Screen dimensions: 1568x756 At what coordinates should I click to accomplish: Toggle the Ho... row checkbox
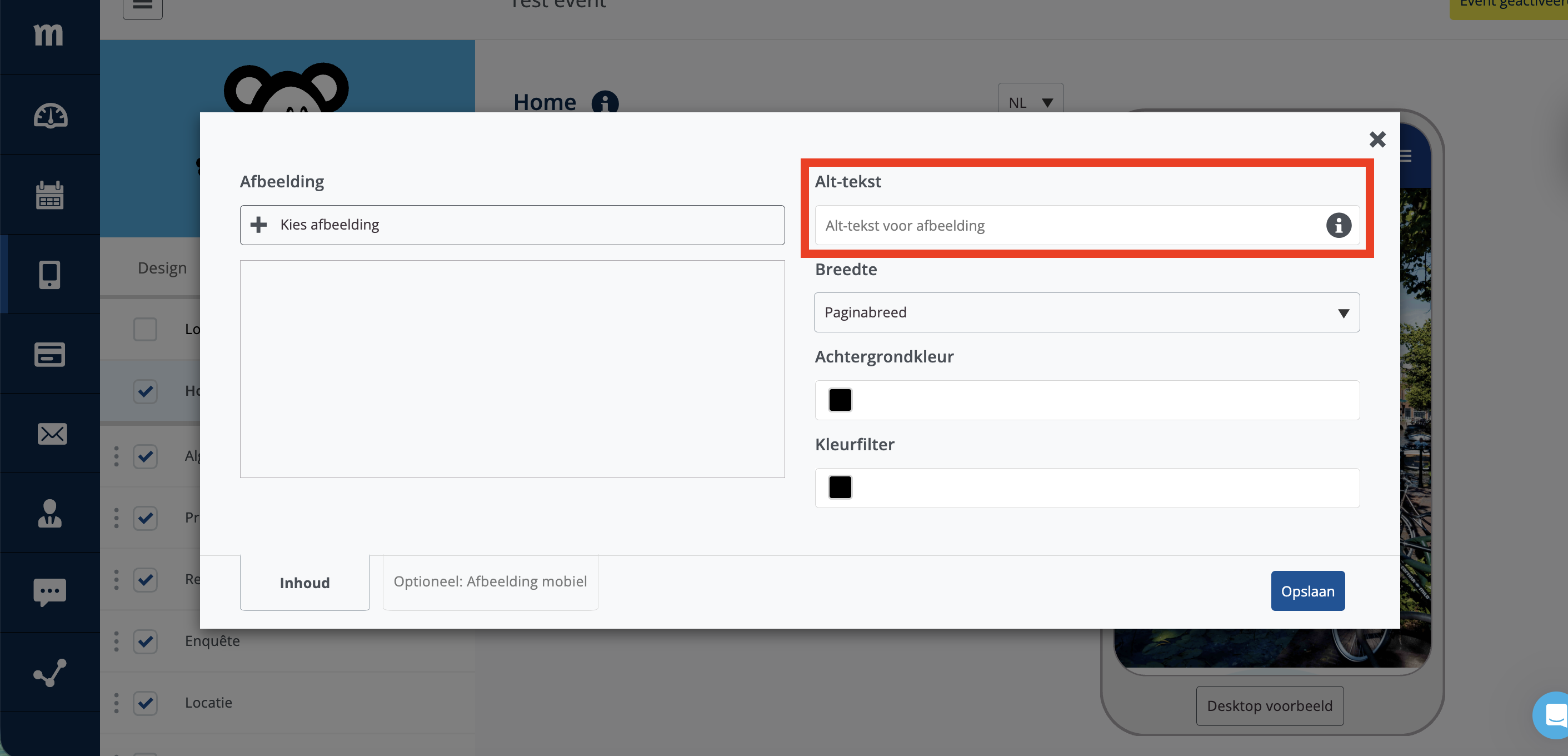(x=146, y=391)
